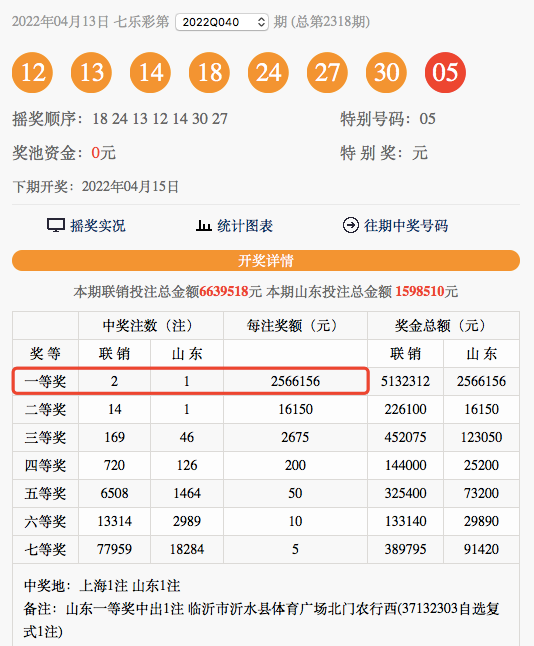Click seventh prize count 77959
This screenshot has height=646, width=534.
[114, 549]
